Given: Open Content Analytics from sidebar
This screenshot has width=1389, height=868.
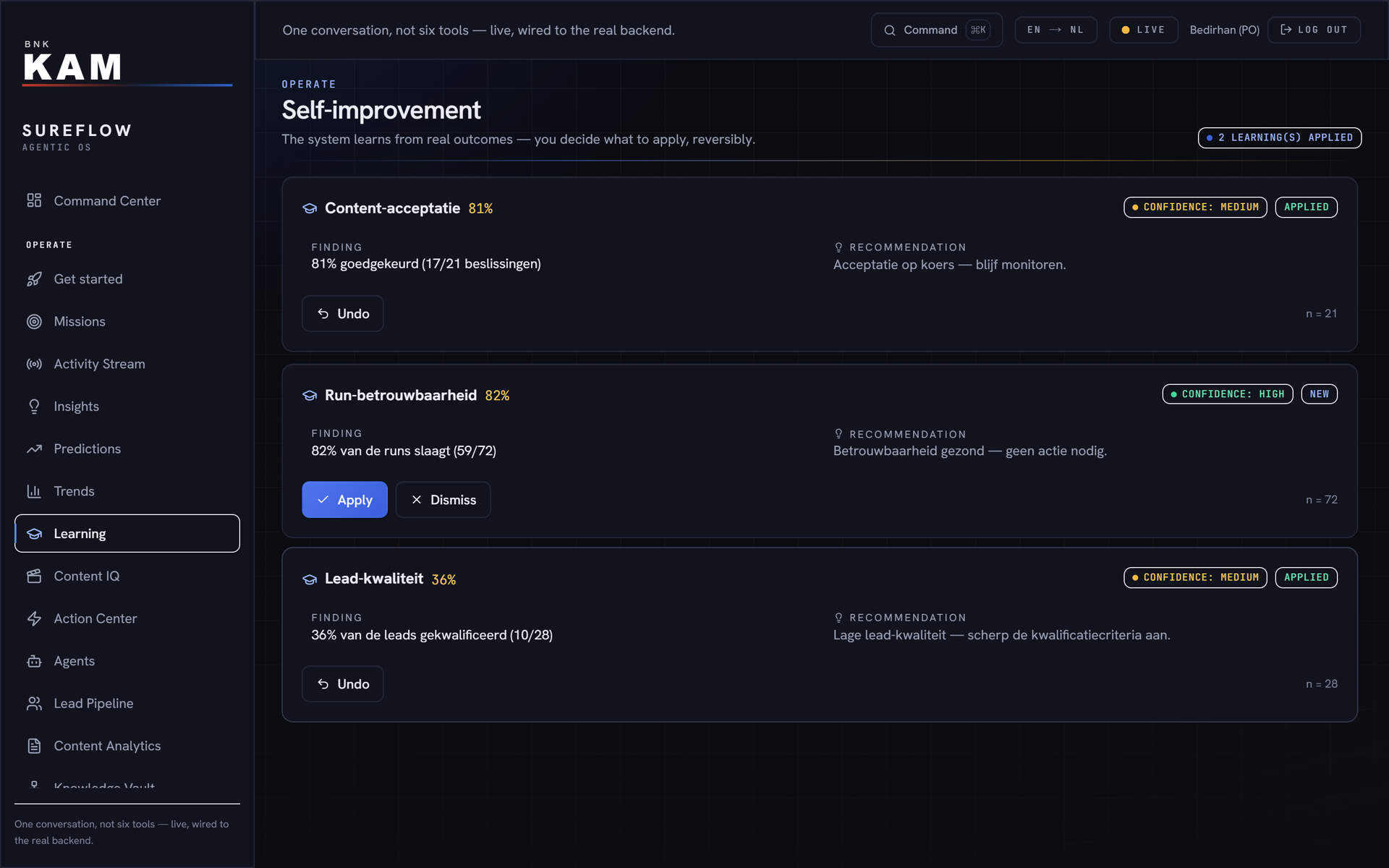Looking at the screenshot, I should tap(127, 746).
